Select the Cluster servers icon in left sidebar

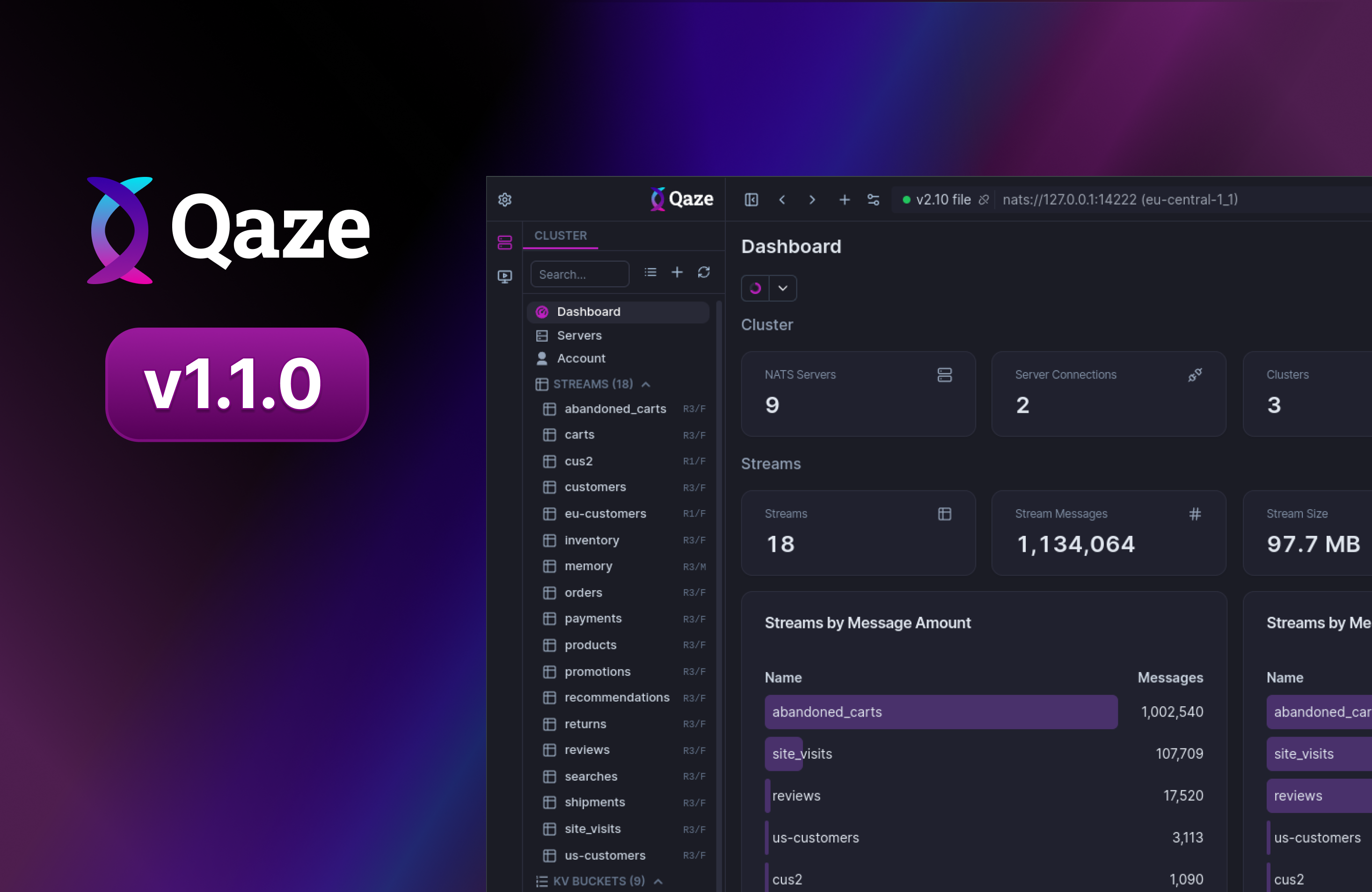click(504, 242)
